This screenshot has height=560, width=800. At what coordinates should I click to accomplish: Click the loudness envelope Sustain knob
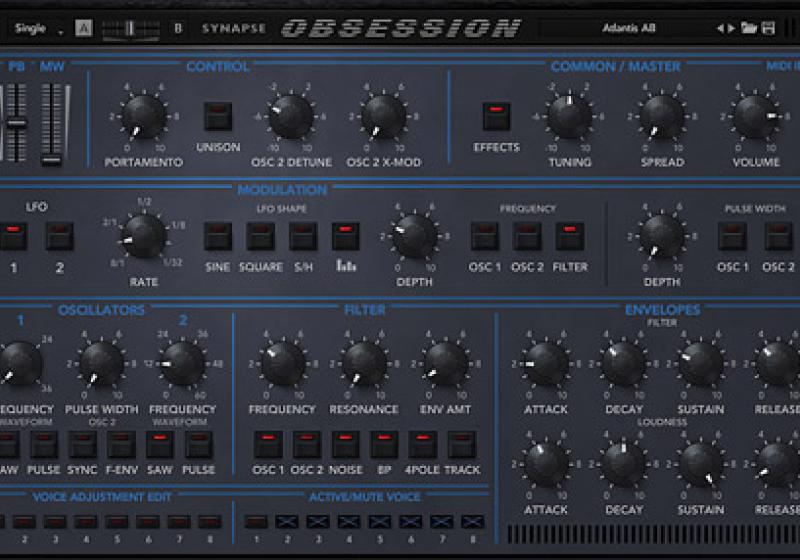701,464
